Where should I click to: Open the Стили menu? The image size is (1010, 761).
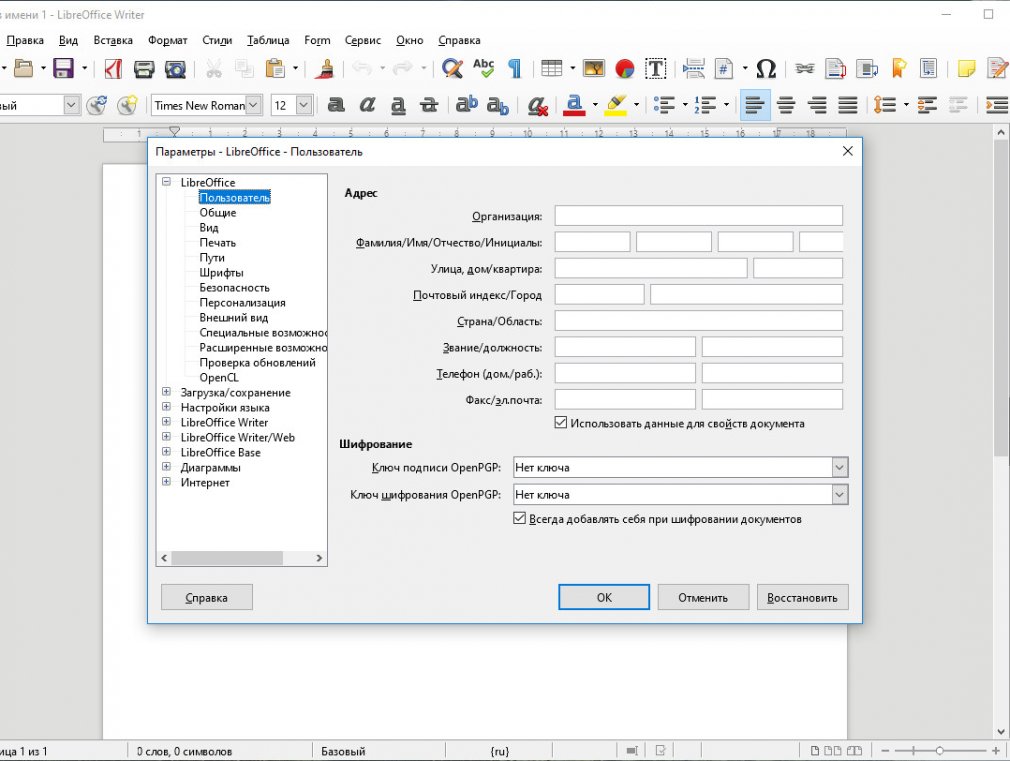(x=217, y=40)
